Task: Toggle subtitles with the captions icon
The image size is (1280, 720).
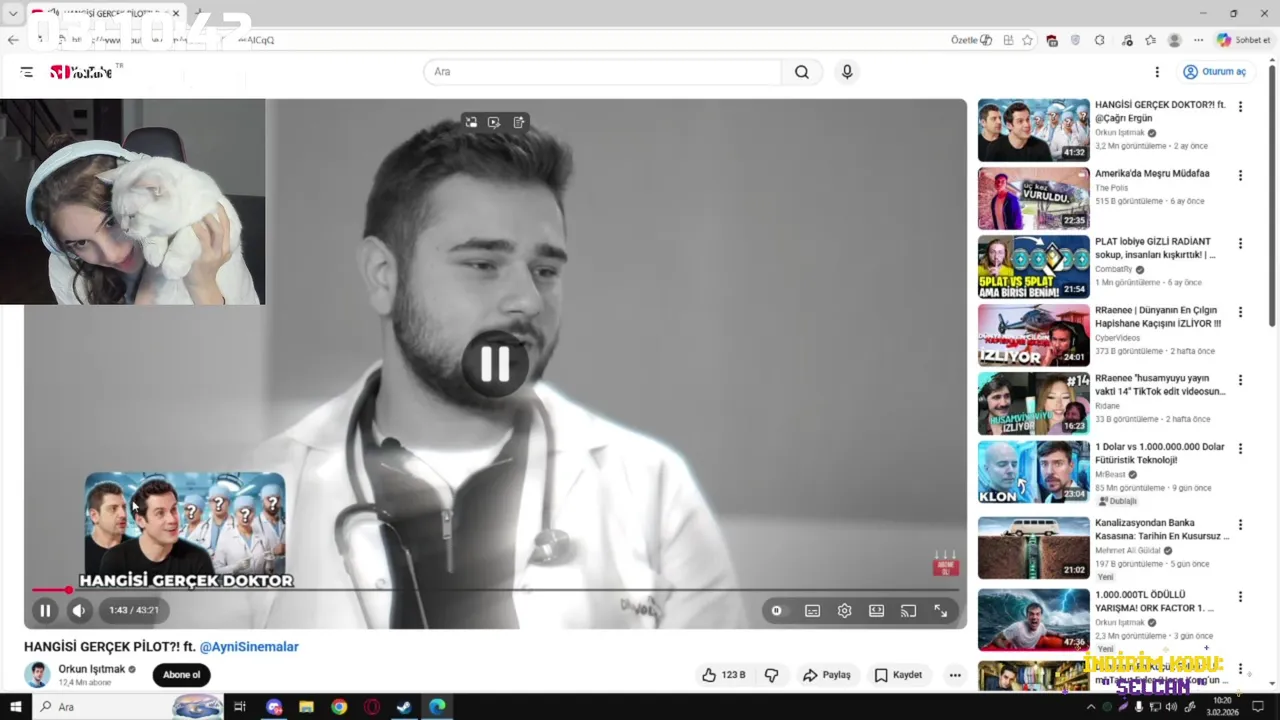Action: tap(812, 611)
